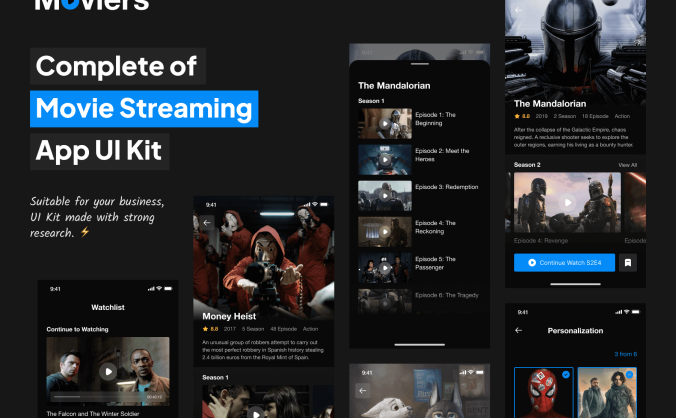Play the Season 2 Episode 4 Revenge thumbnail
This screenshot has height=418, width=676.
point(567,202)
